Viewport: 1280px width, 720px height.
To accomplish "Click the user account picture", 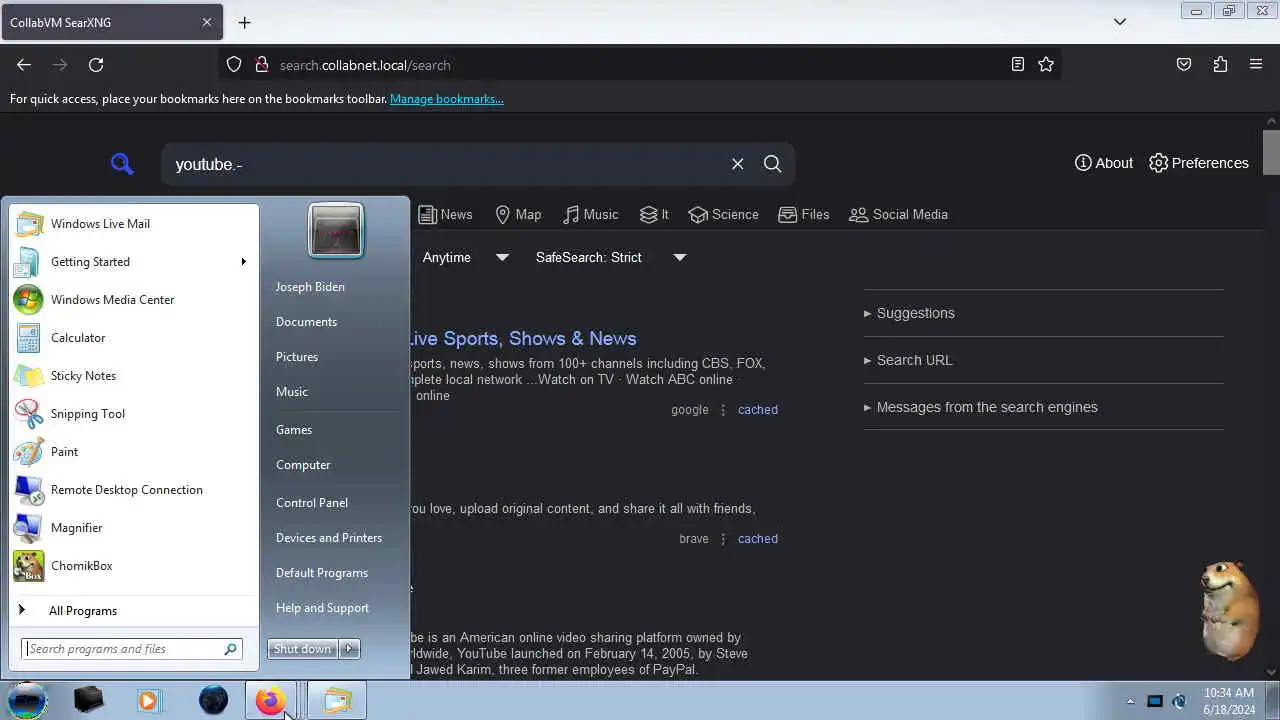I will pos(336,231).
